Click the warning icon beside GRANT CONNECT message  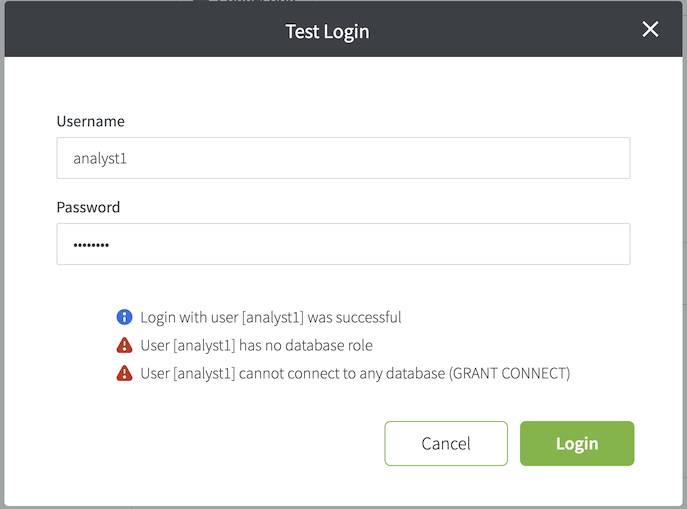[x=124, y=373]
